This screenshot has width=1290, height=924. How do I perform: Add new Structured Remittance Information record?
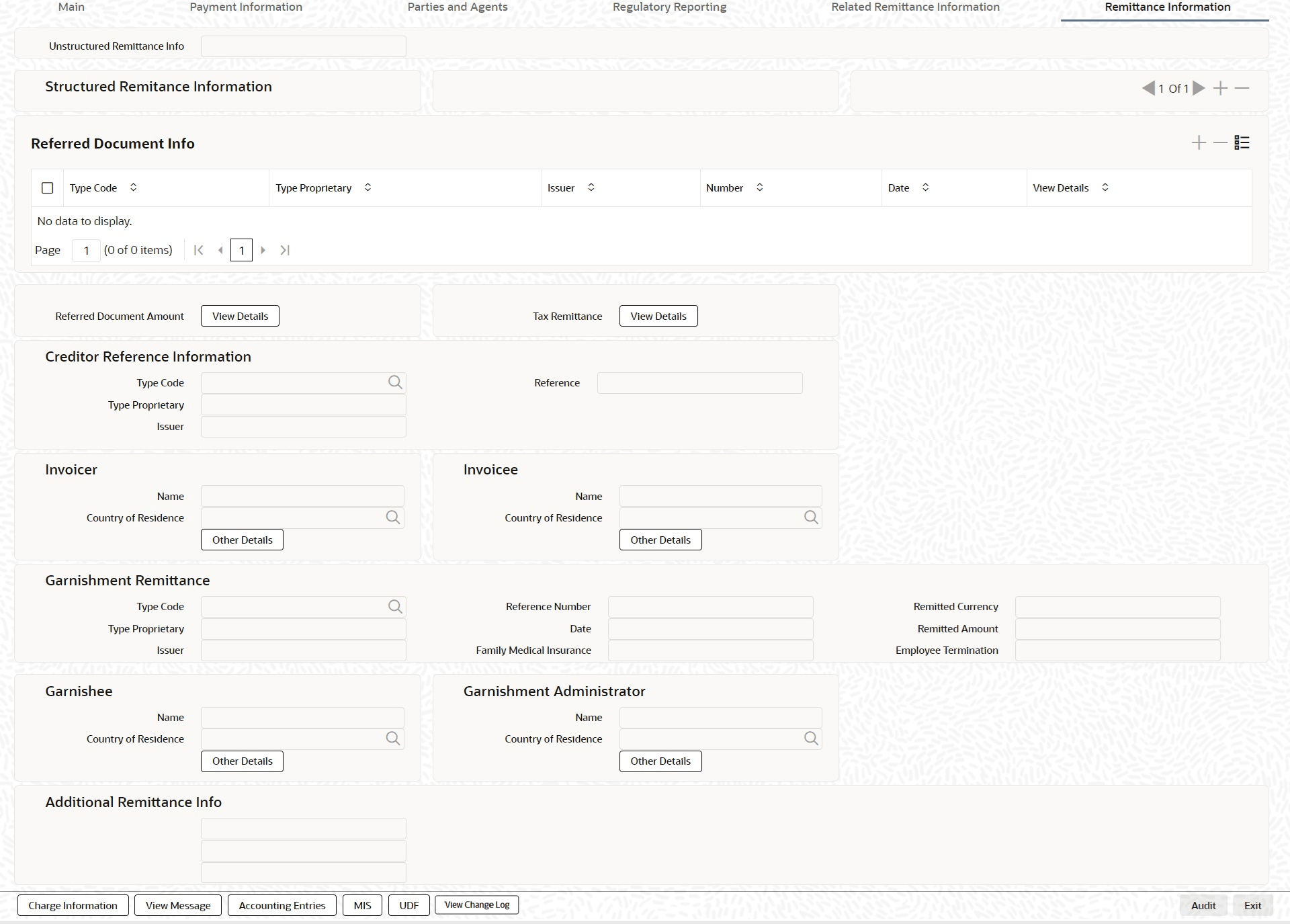1220,88
